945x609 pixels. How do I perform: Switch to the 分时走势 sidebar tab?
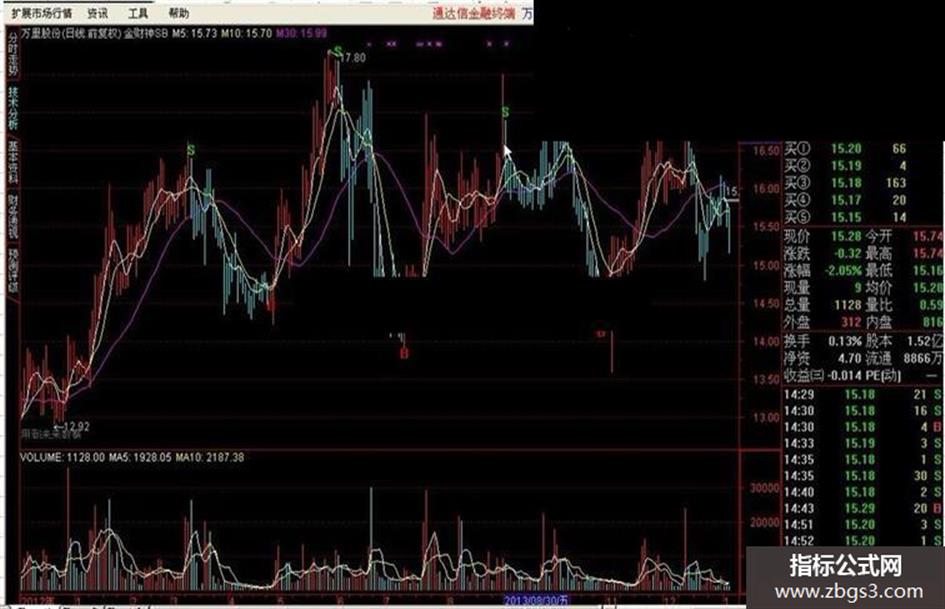[x=13, y=54]
